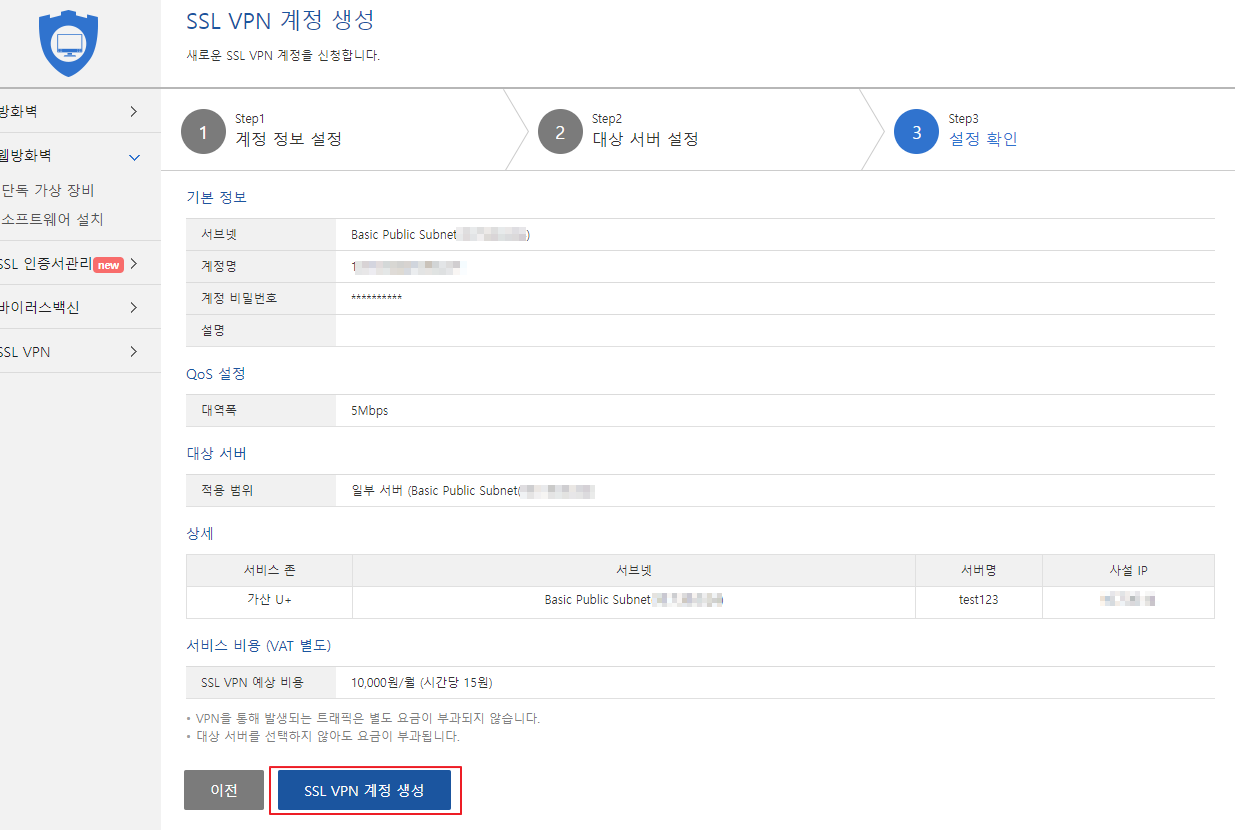Open 소프트웨어 설치 submenu item
The width and height of the screenshot is (1255, 830).
(x=52, y=219)
